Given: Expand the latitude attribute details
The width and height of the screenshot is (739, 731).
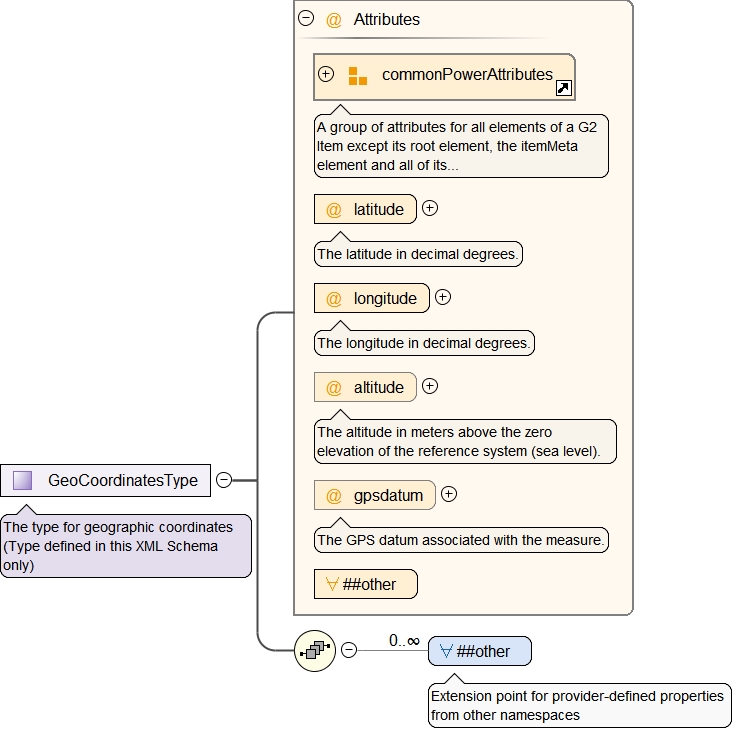Looking at the screenshot, I should tap(430, 208).
